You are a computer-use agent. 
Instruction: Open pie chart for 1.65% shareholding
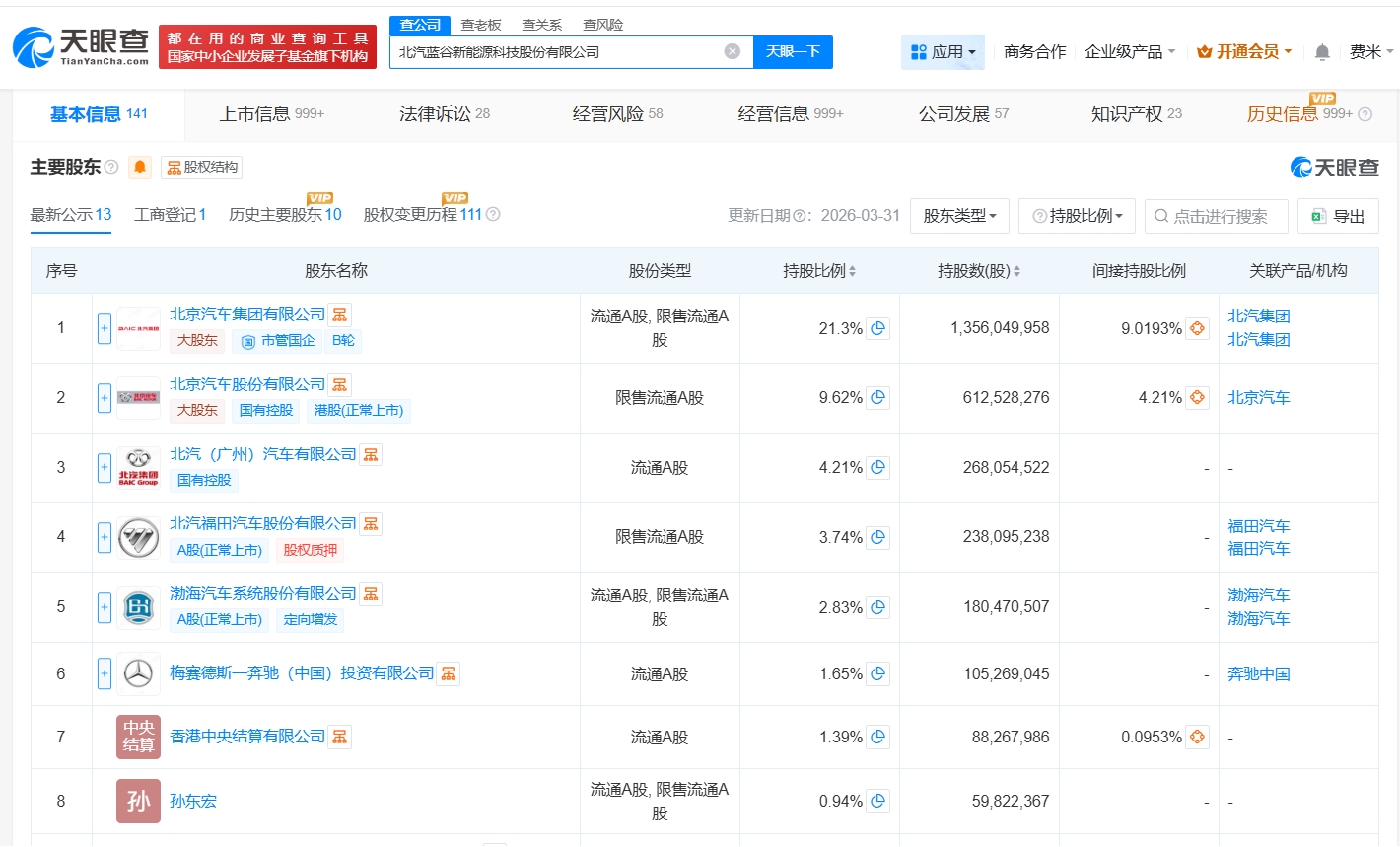pyautogui.click(x=877, y=674)
